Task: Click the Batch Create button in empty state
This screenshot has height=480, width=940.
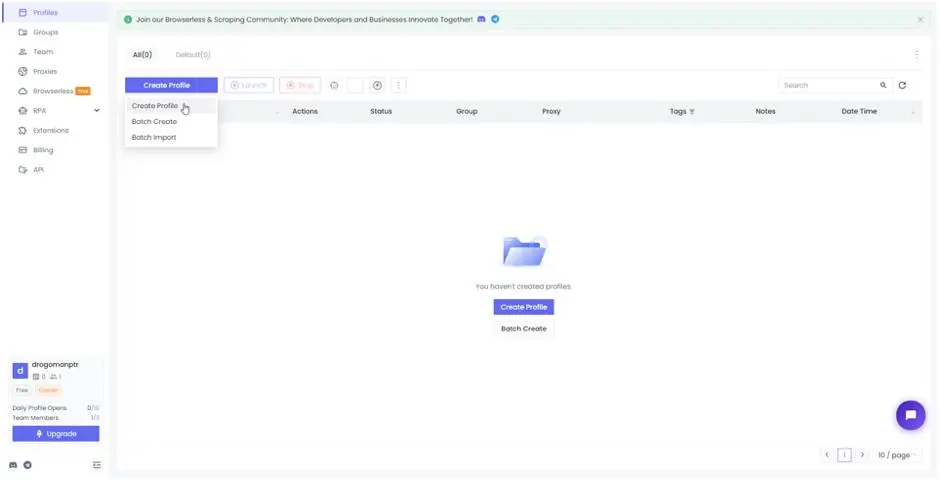Action: (523, 328)
